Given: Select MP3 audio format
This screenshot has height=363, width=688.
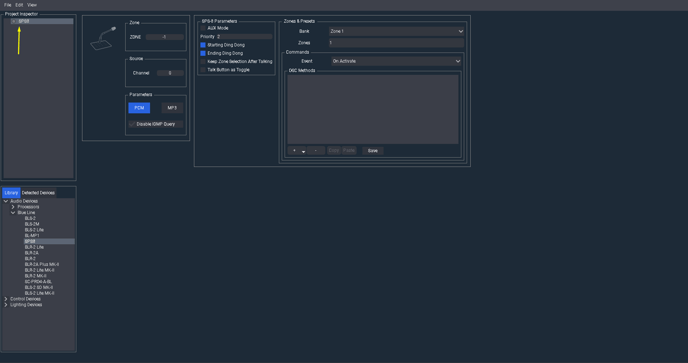Looking at the screenshot, I should point(172,108).
